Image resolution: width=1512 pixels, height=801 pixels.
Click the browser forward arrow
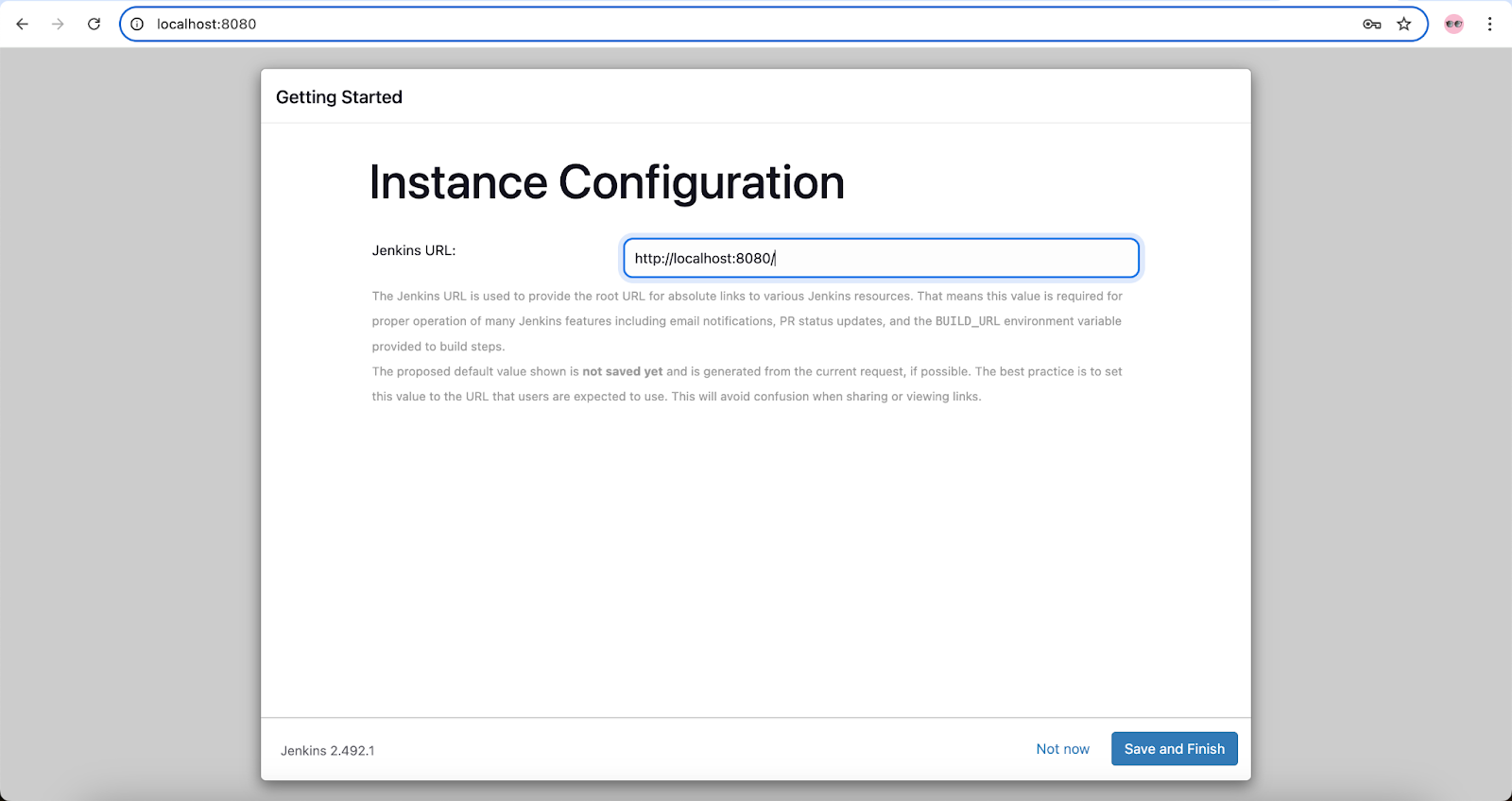click(59, 24)
